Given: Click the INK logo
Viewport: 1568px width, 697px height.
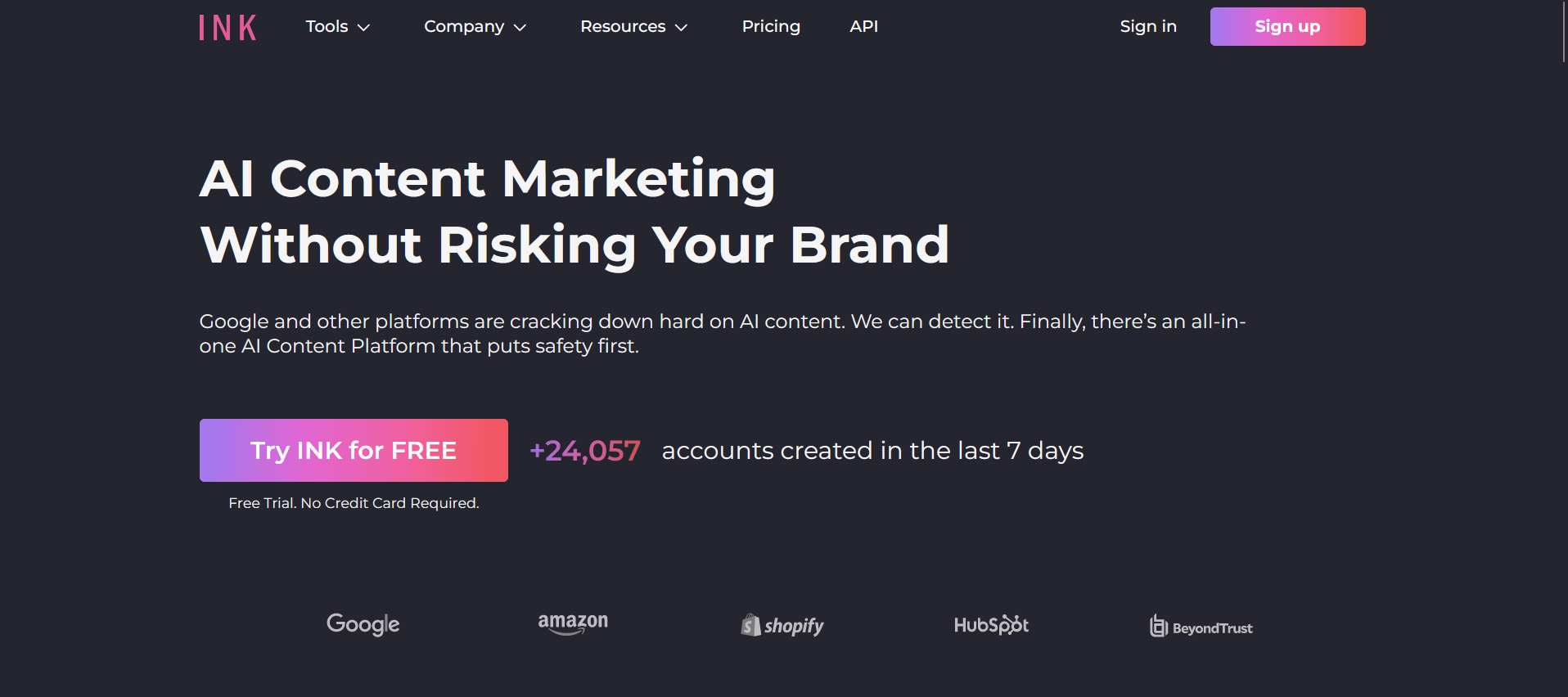Looking at the screenshot, I should (228, 28).
